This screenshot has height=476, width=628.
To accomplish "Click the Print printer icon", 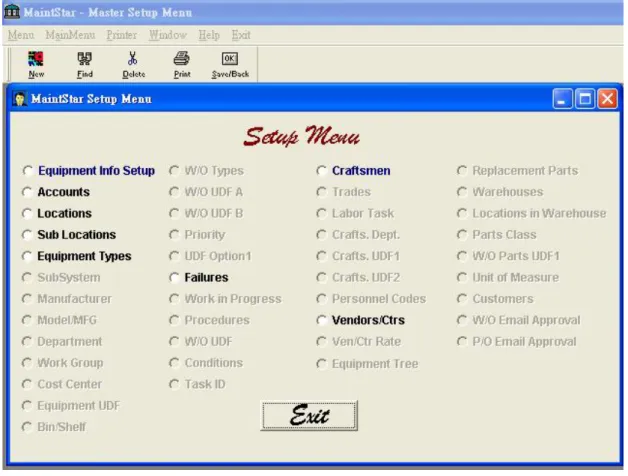I will tap(181, 59).
